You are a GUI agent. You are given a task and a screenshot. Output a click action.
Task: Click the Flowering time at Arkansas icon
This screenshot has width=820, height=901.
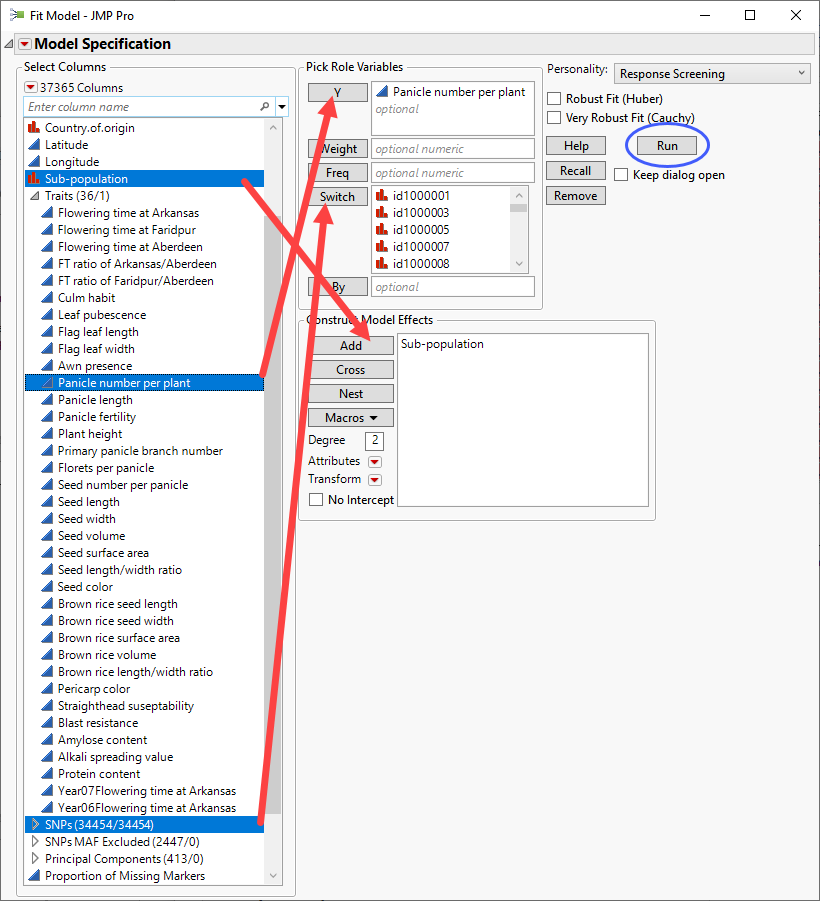(47, 213)
